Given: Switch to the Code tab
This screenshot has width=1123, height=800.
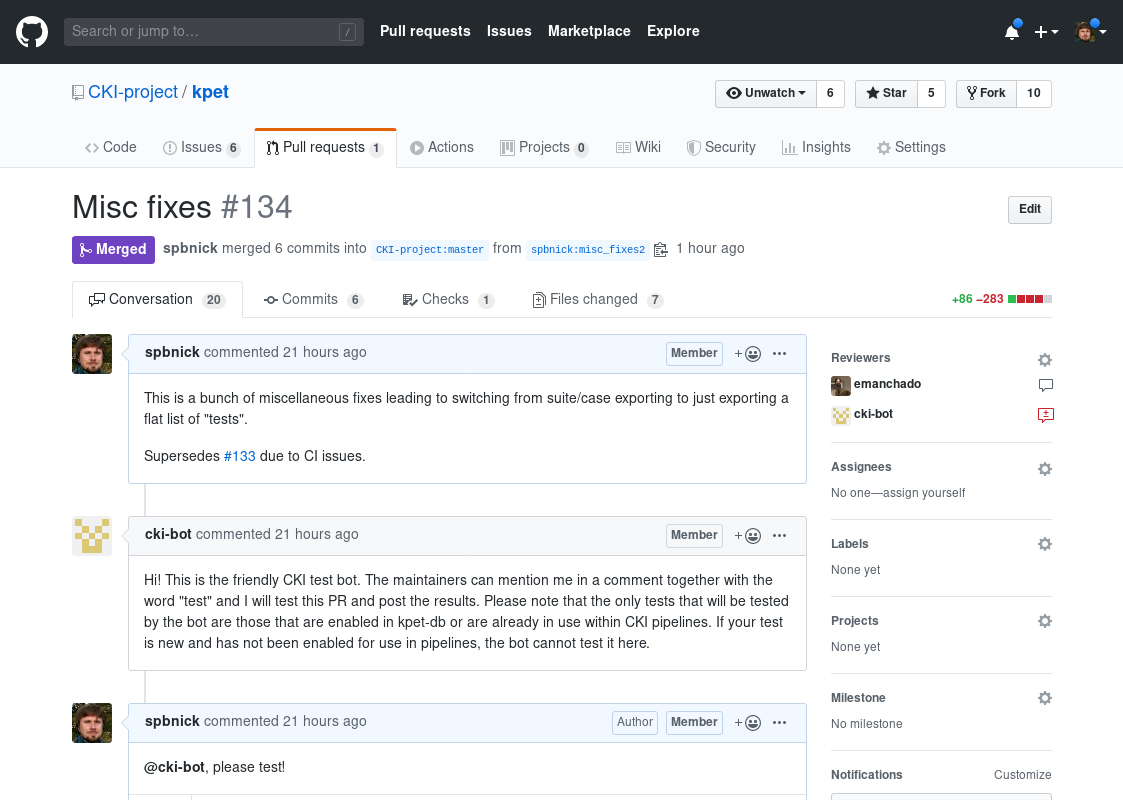Looking at the screenshot, I should [110, 148].
